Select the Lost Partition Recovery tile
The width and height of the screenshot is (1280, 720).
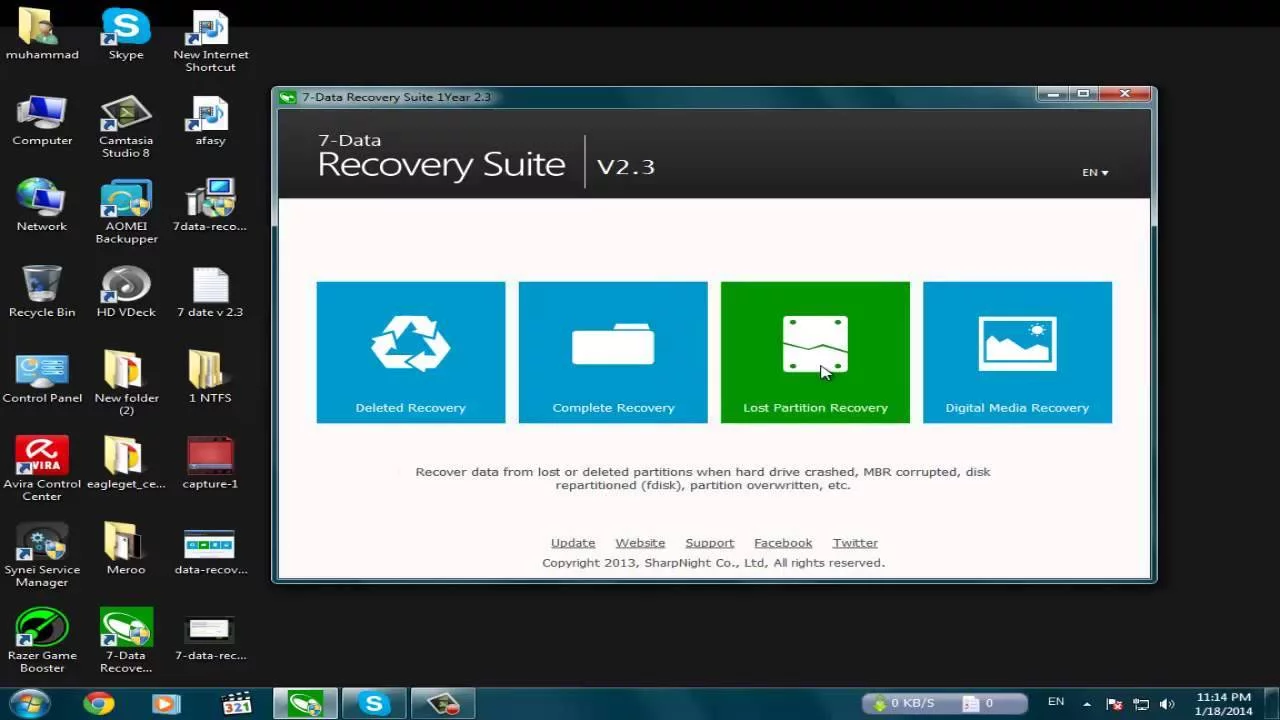(x=815, y=352)
